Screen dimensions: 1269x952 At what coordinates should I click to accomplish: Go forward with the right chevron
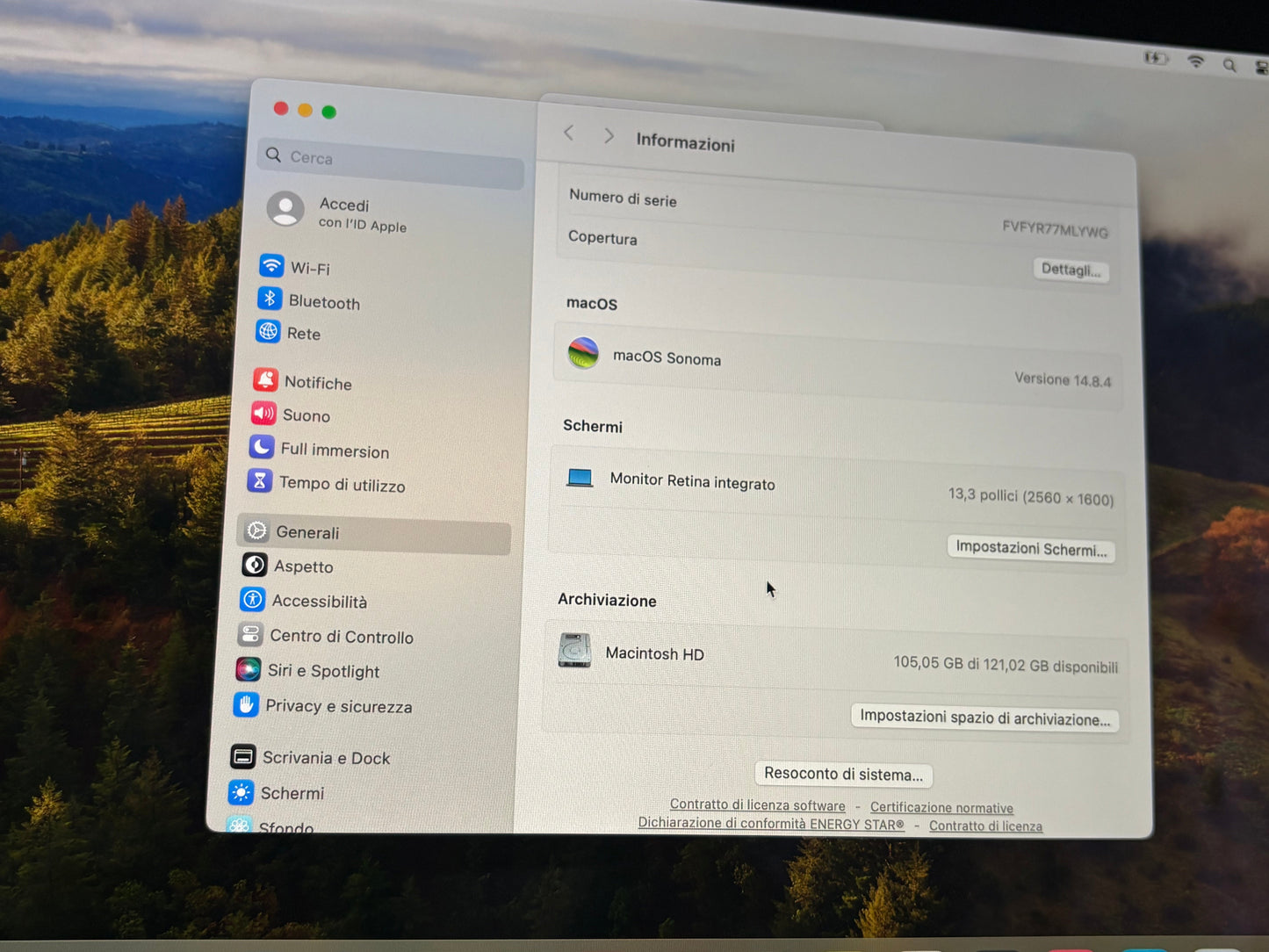tap(609, 135)
